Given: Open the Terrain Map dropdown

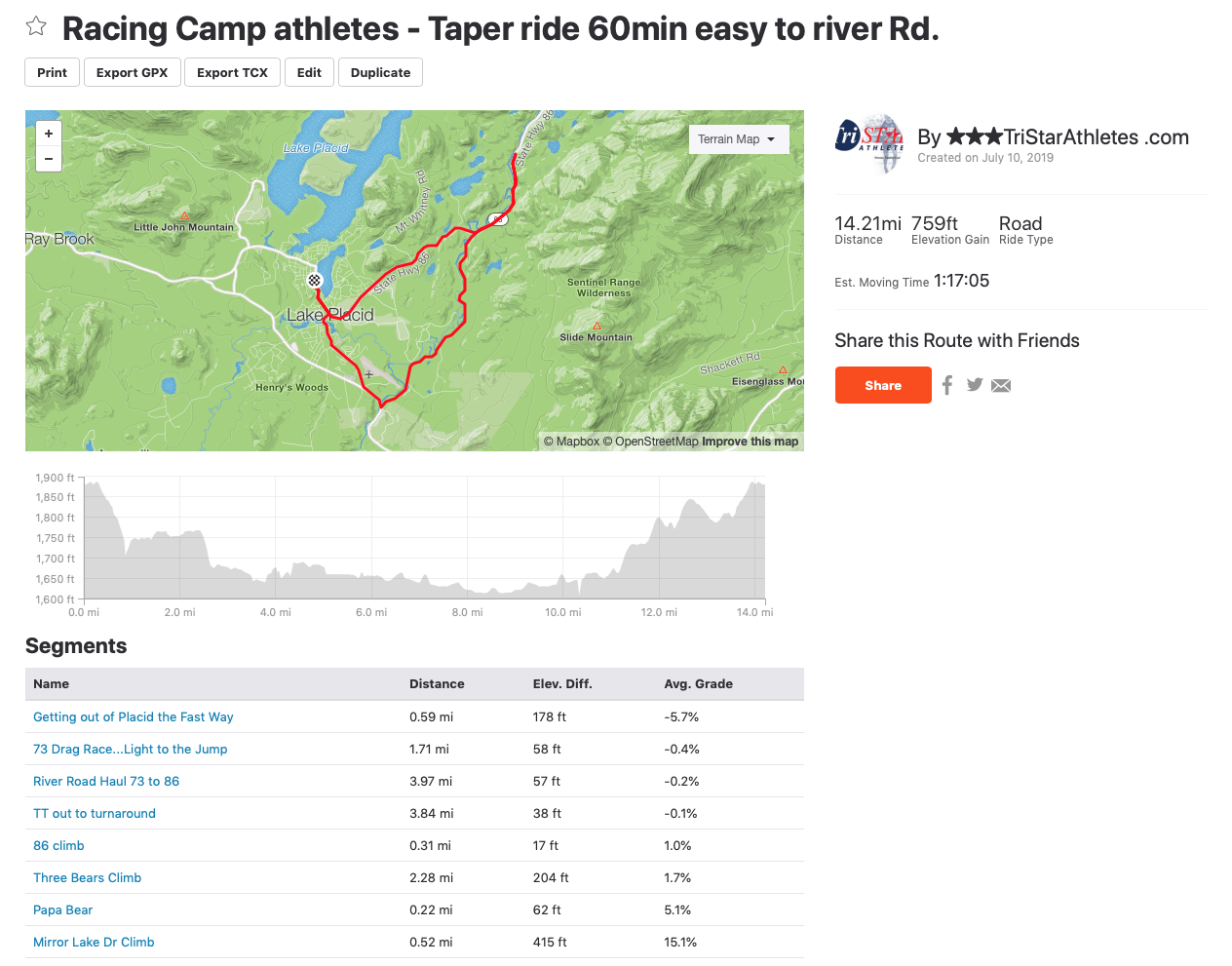Looking at the screenshot, I should pos(738,139).
